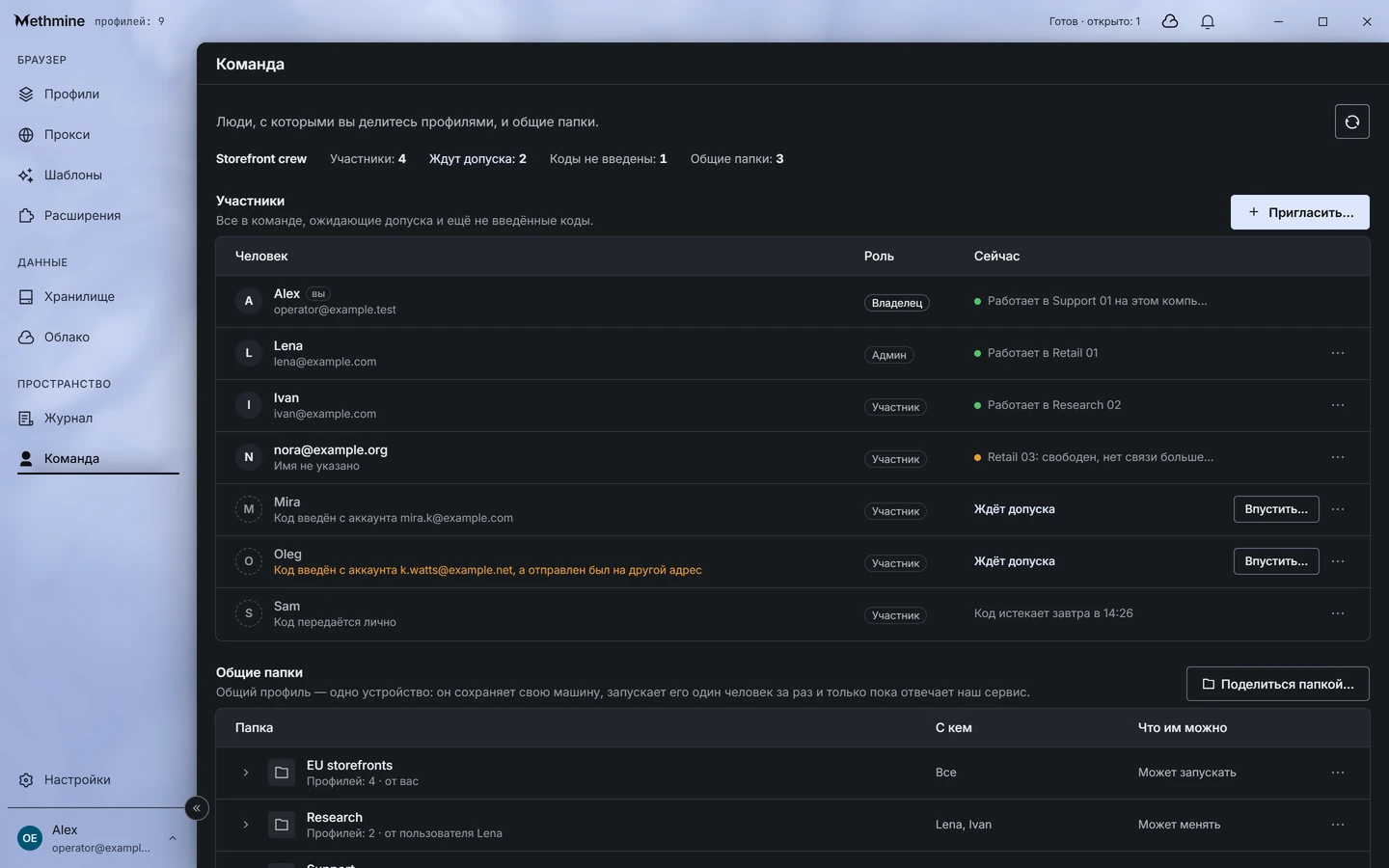
Task: Click the Владелец role badge for Alex
Action: click(x=897, y=303)
